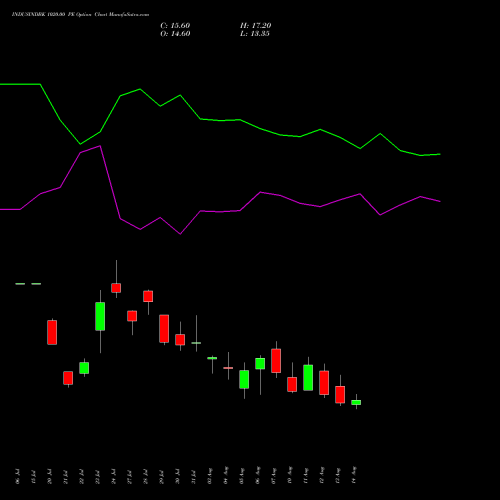Click the 29 Jul date label
Viewport: 500px width, 500px height.
point(162,476)
